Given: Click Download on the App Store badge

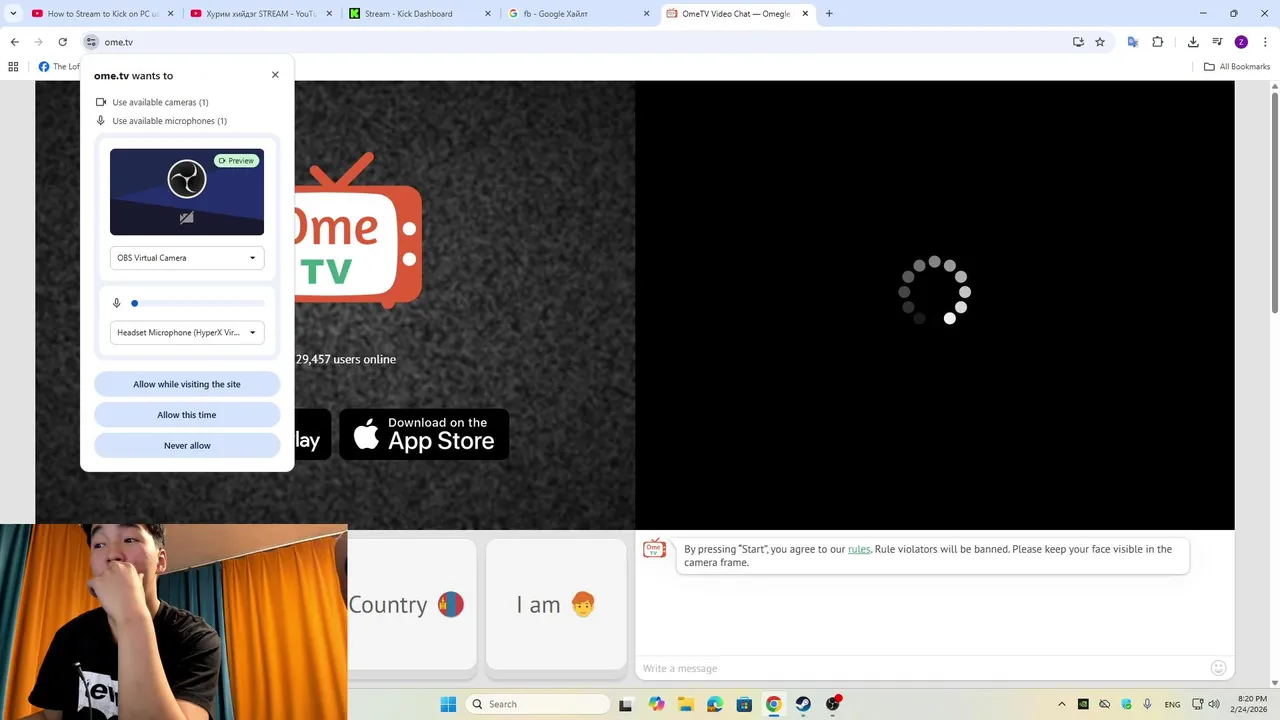Looking at the screenshot, I should [424, 434].
